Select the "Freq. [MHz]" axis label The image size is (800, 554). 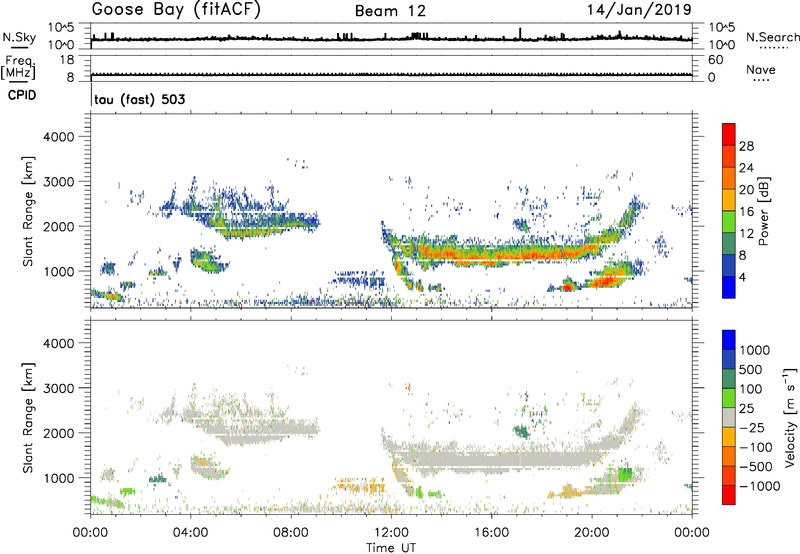coord(18,68)
